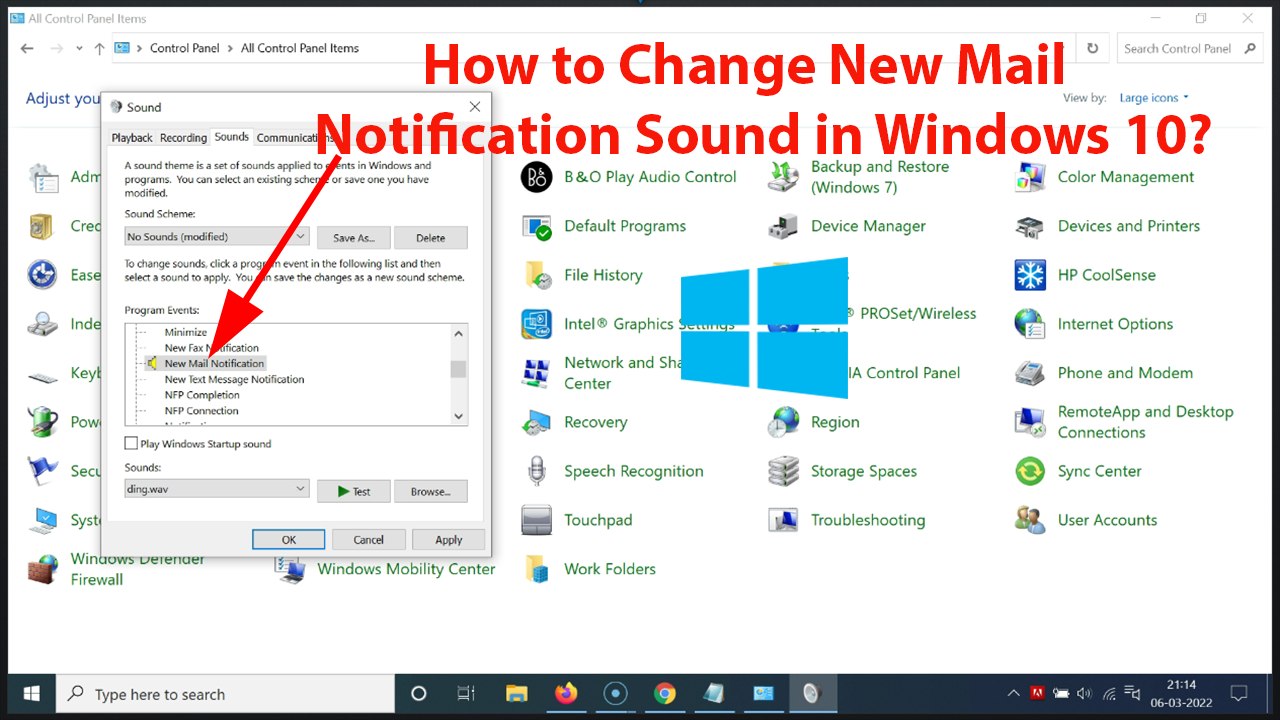Open Recovery icon
The height and width of the screenshot is (720, 1280).
coord(537,422)
